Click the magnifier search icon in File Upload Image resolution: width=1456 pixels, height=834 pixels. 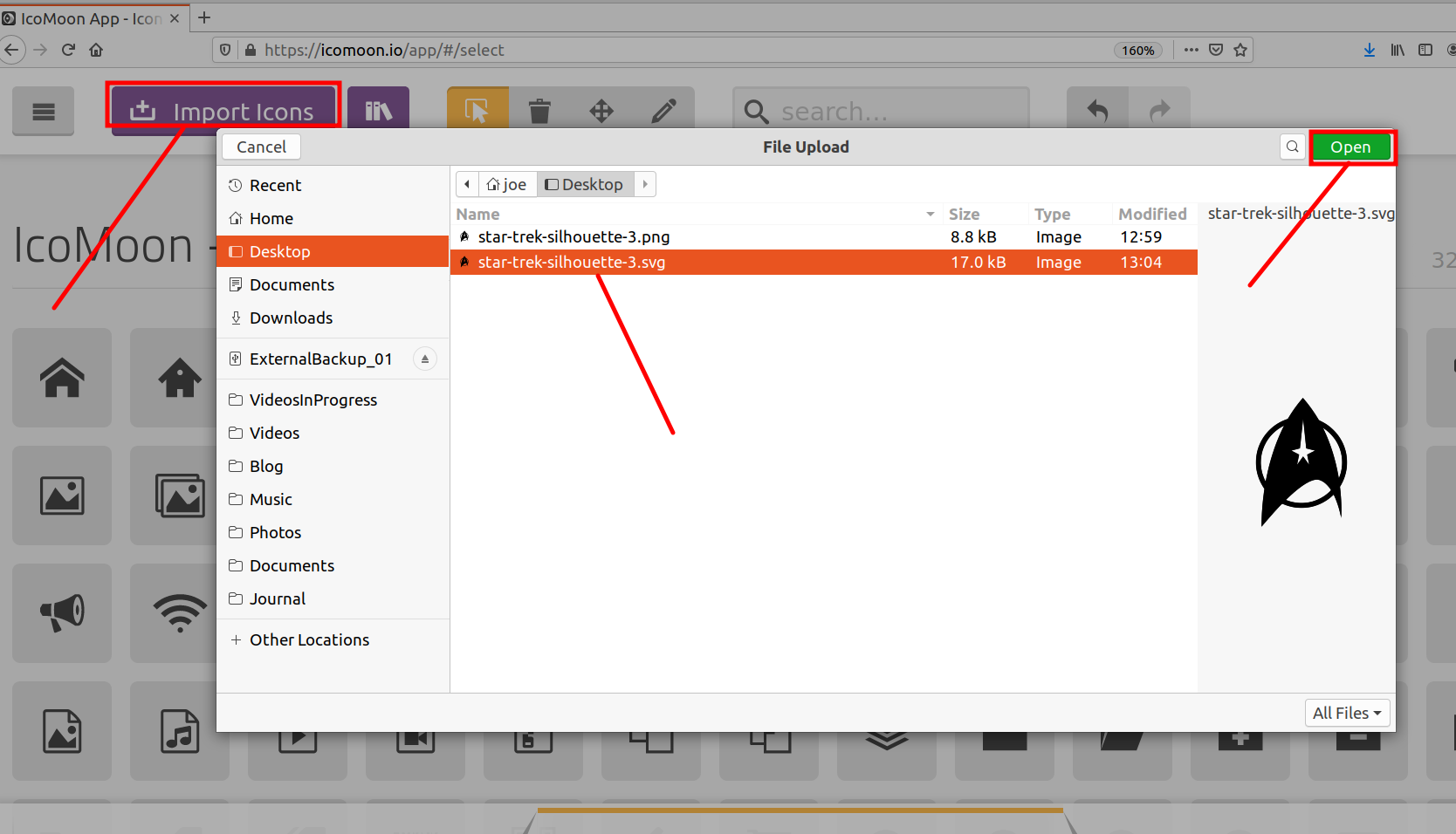click(1293, 147)
